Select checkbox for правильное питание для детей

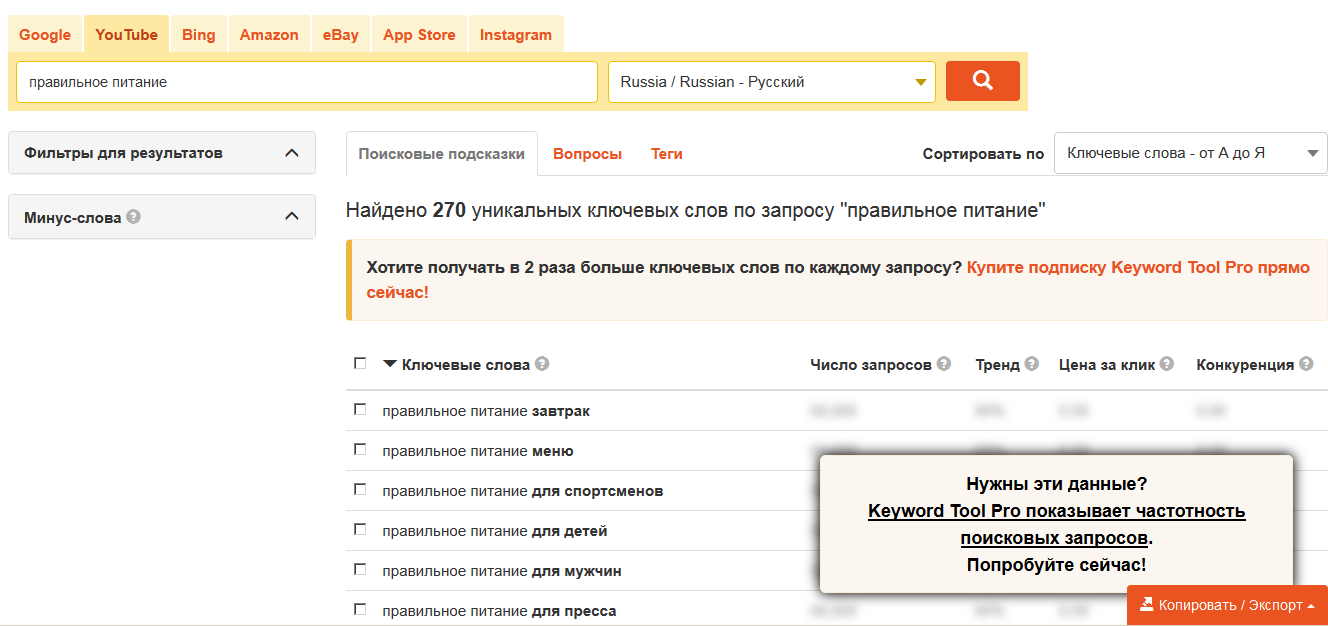click(x=360, y=530)
